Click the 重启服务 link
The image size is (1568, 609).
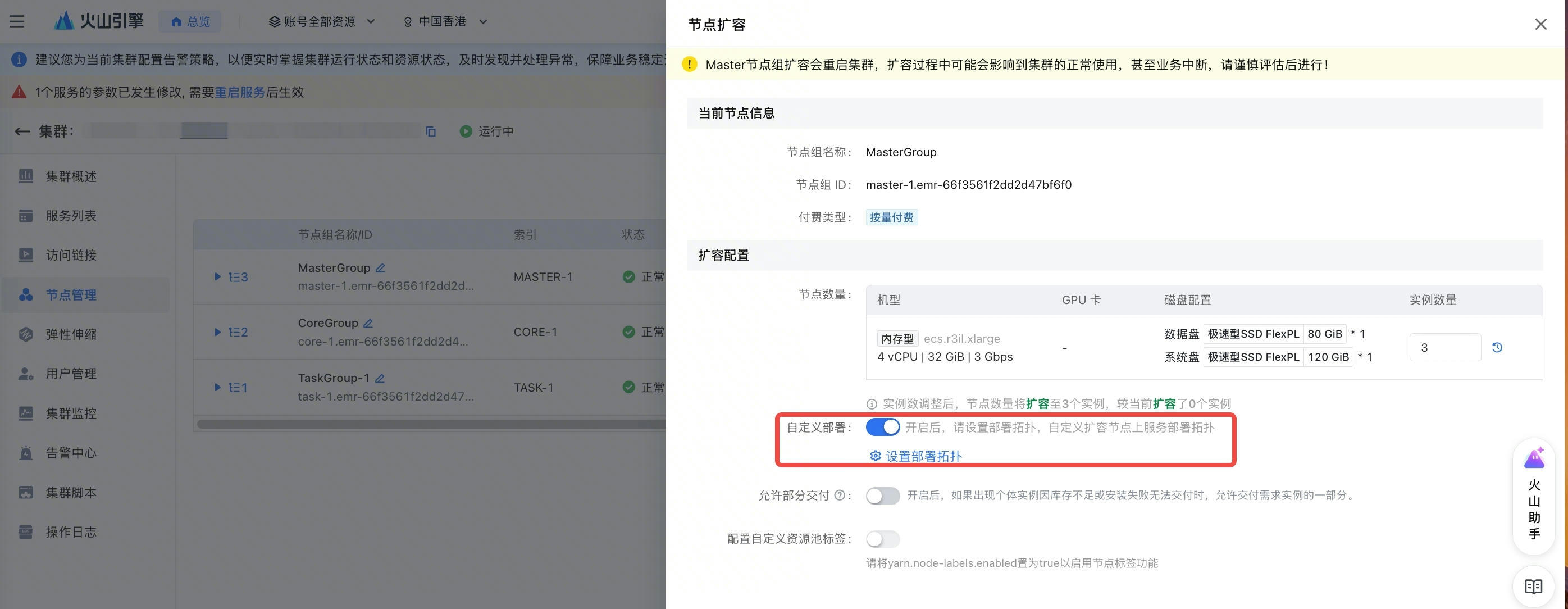click(240, 92)
